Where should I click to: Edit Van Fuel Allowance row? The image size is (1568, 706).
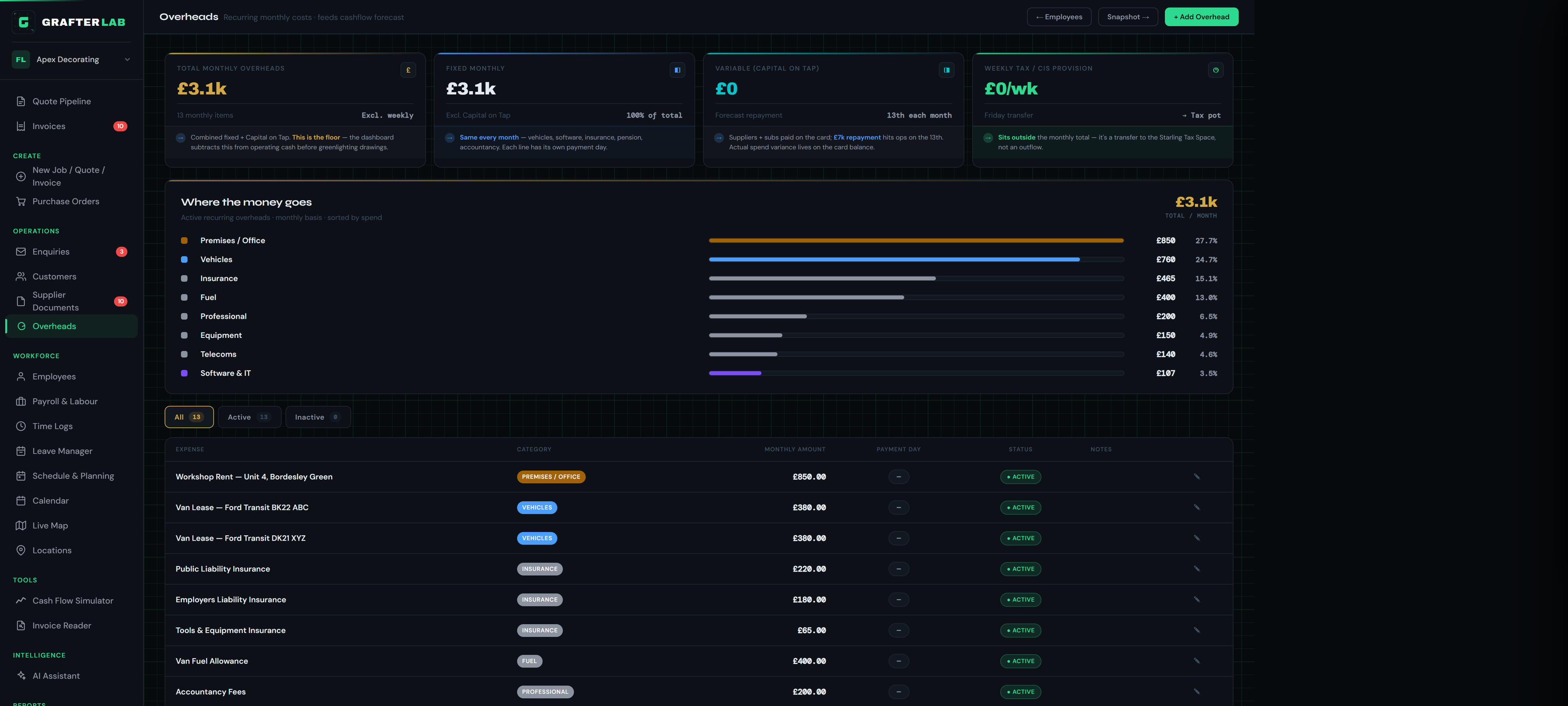pos(1197,661)
